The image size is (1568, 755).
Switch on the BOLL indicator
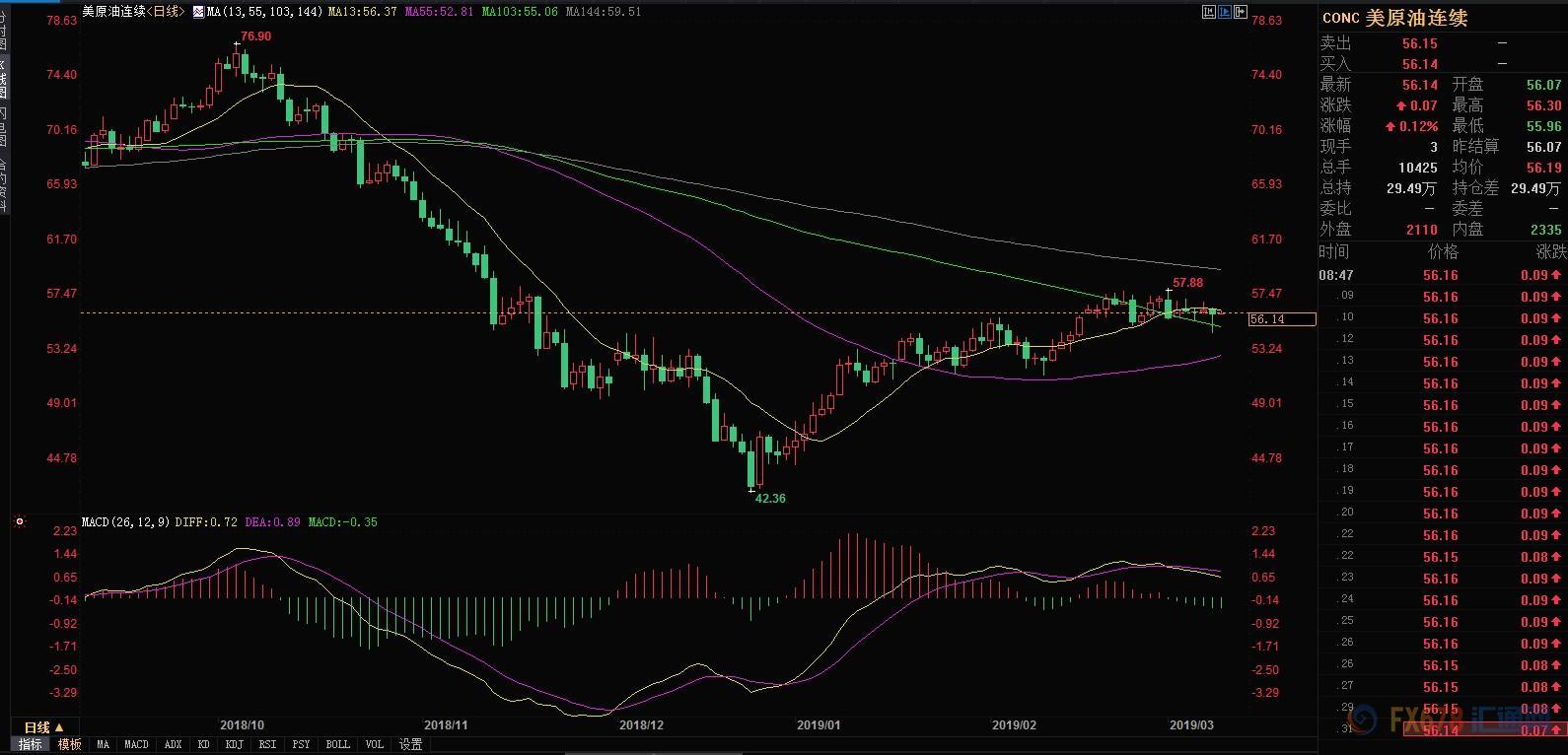coord(337,744)
